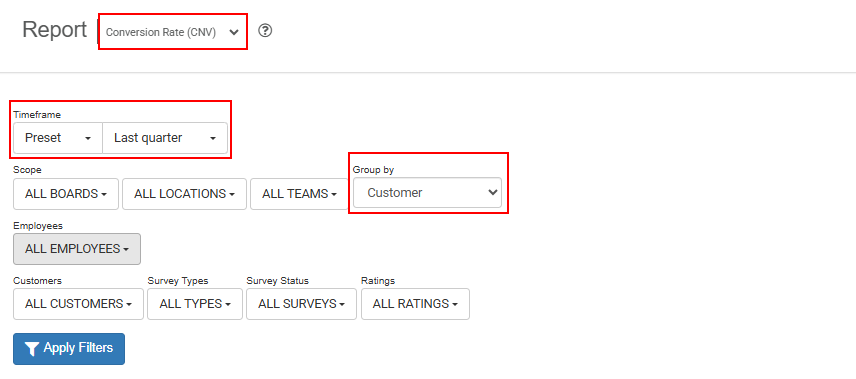Expand the ALL TYPES survey filter
Image resolution: width=856 pixels, height=379 pixels.
click(x=195, y=304)
